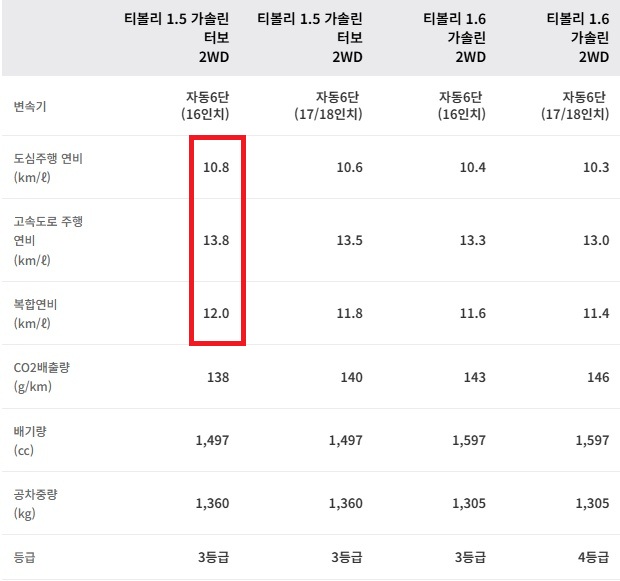Click 1,597 displacement in the 143 CO2 column

pyautogui.click(x=469, y=440)
